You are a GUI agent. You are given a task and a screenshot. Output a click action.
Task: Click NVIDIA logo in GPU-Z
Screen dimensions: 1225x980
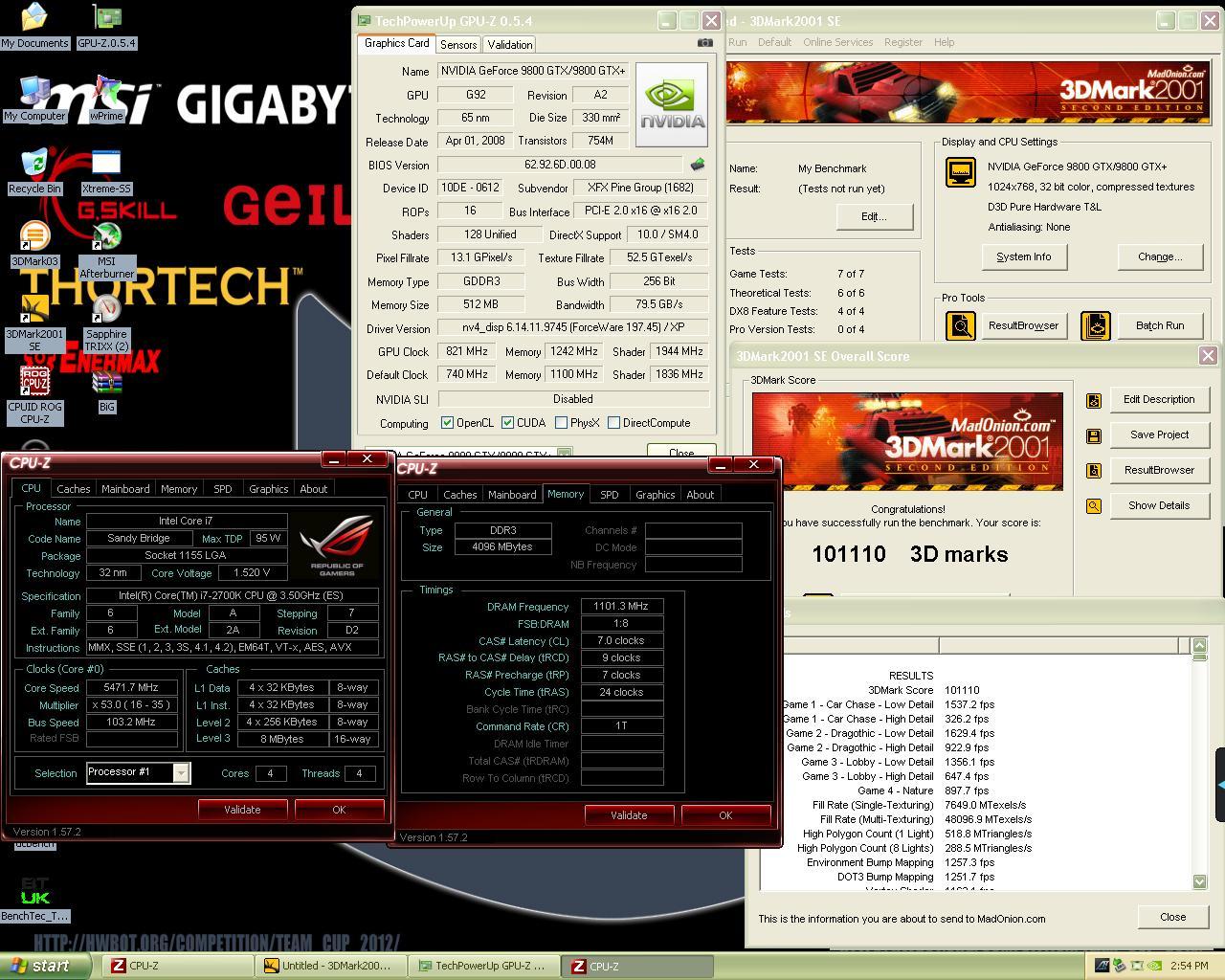(672, 105)
